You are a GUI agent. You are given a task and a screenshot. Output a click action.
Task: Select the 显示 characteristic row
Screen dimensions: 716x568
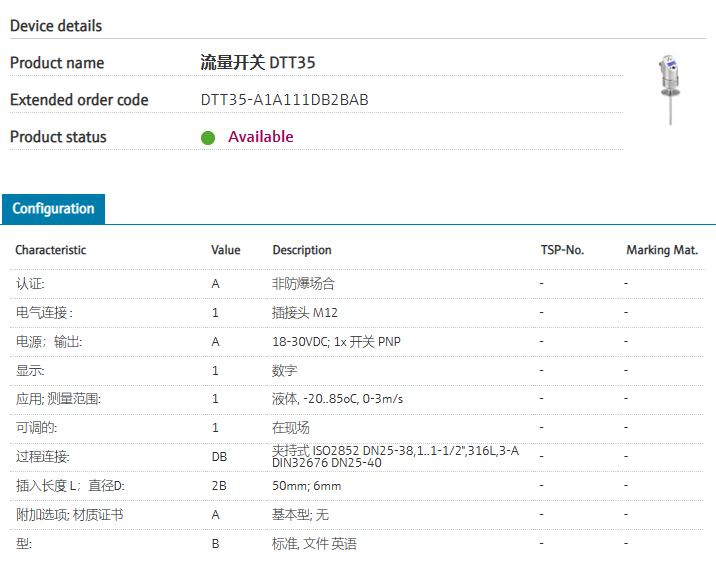30,371
